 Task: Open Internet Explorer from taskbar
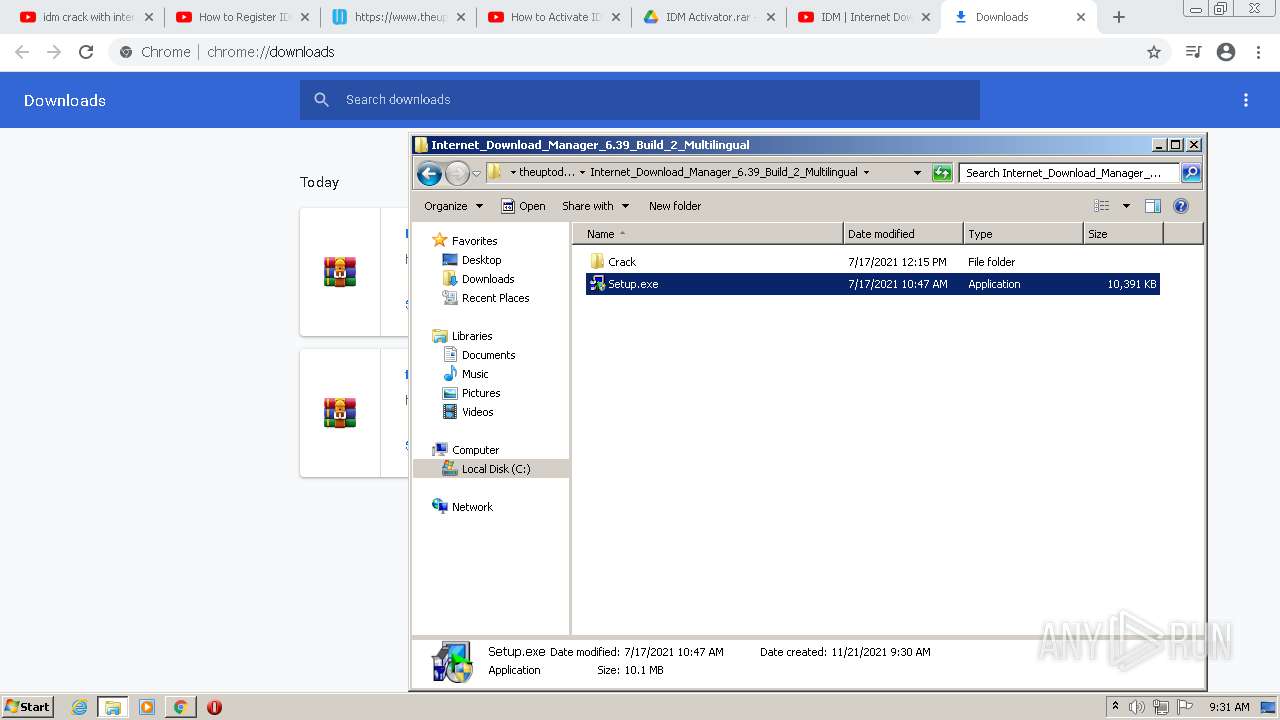click(79, 707)
